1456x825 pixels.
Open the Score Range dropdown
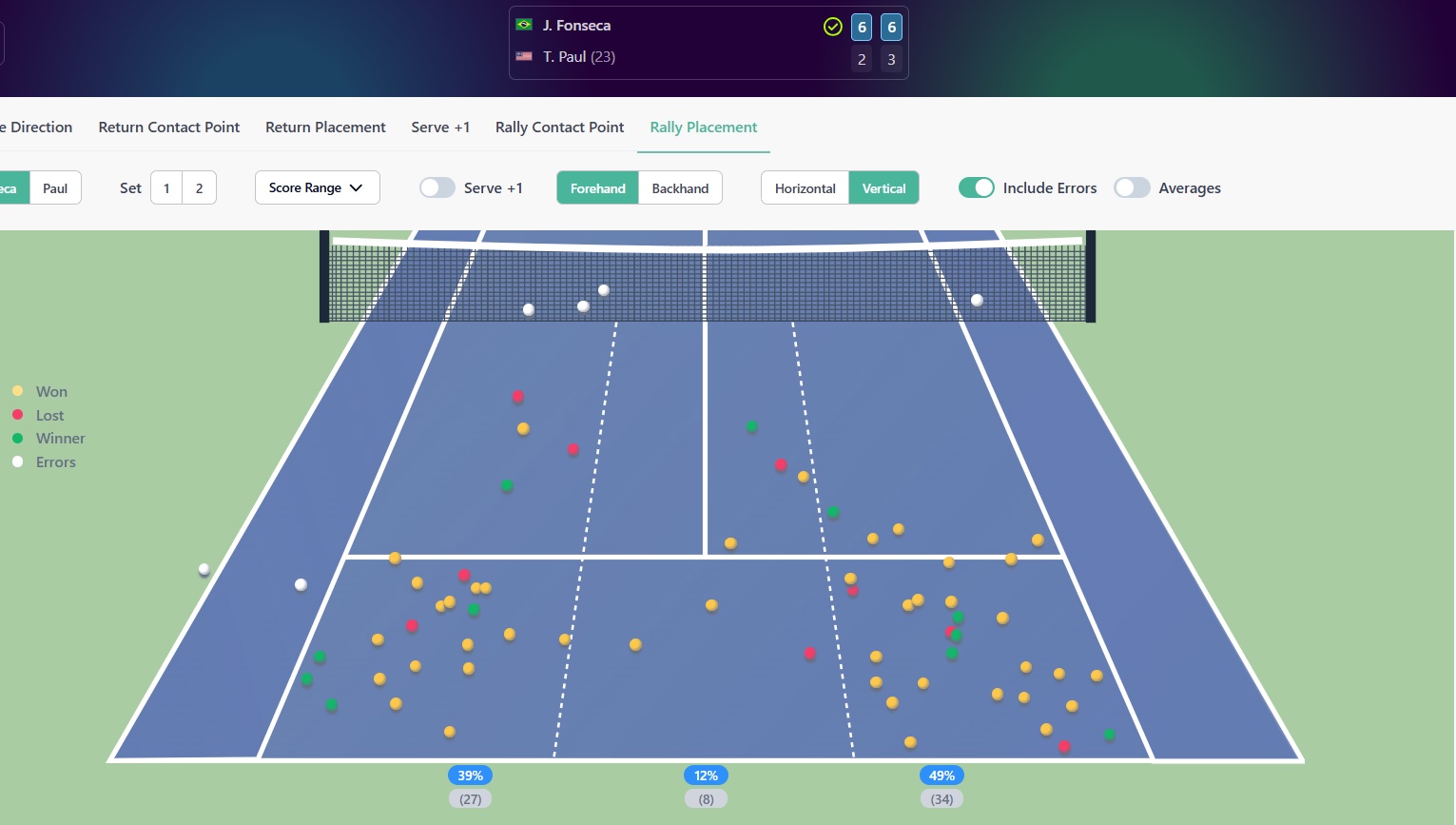click(x=317, y=188)
